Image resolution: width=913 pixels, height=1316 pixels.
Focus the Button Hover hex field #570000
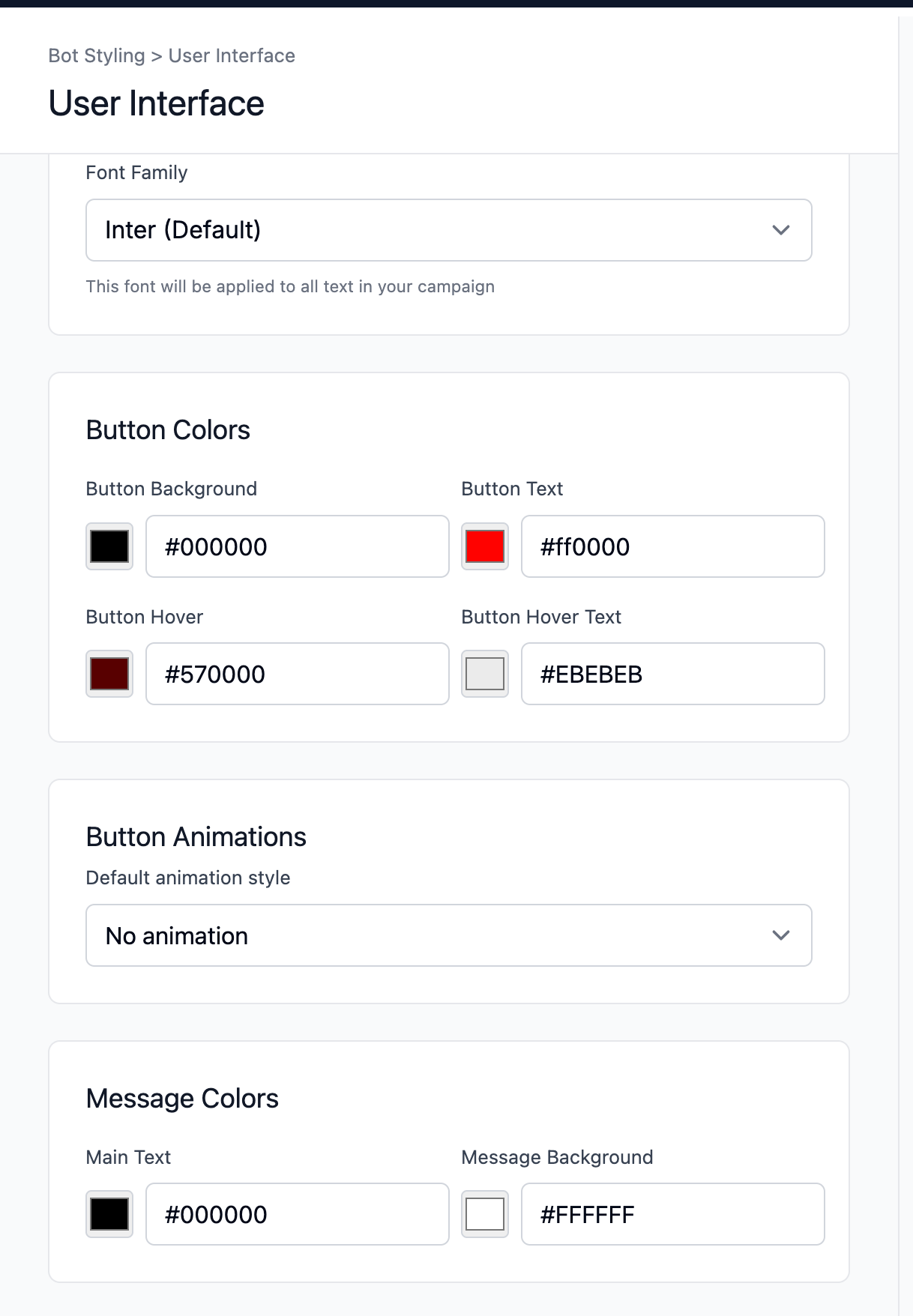point(297,674)
